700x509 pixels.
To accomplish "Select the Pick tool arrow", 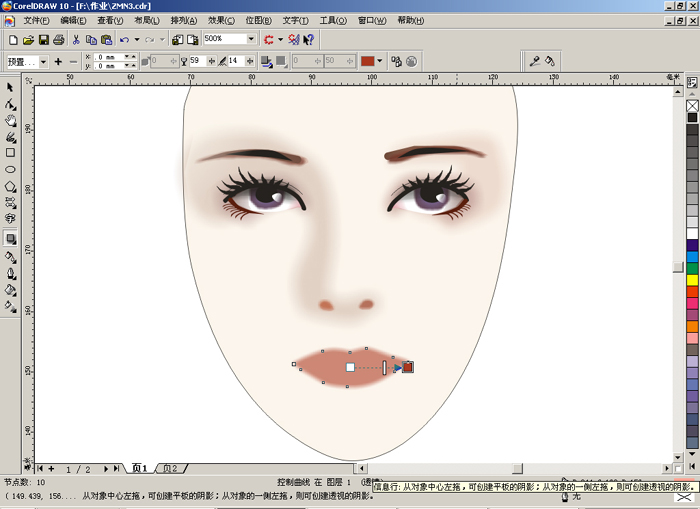I will [10, 87].
